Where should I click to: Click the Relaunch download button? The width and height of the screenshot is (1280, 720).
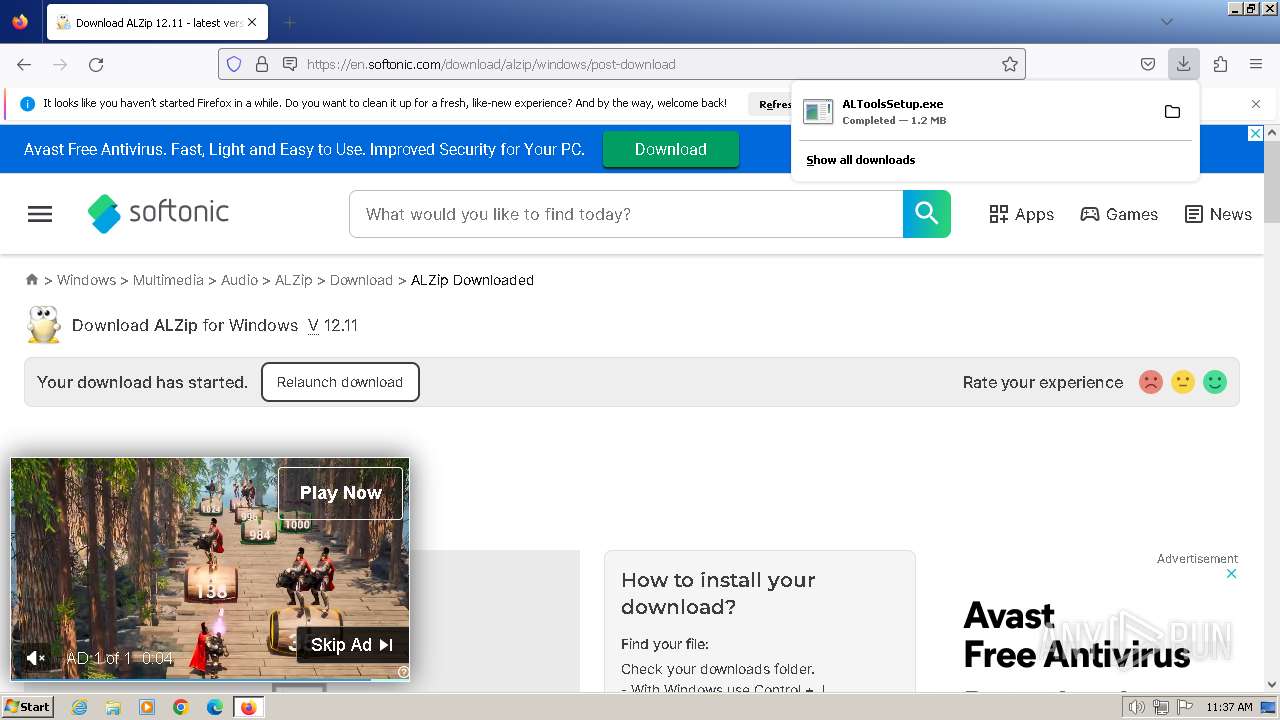(x=340, y=382)
